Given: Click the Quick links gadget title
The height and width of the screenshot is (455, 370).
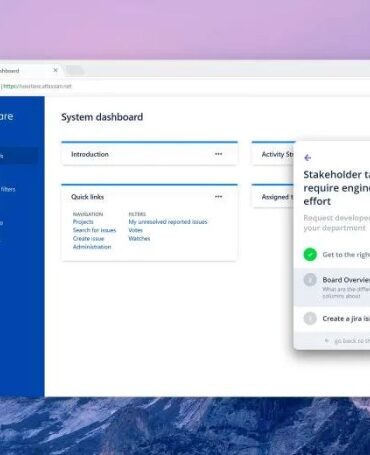Looking at the screenshot, I should (87, 197).
